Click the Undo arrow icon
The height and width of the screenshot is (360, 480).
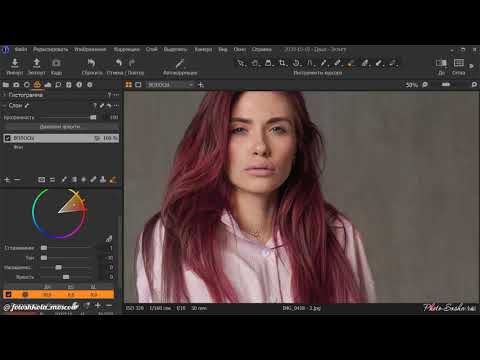coord(119,63)
